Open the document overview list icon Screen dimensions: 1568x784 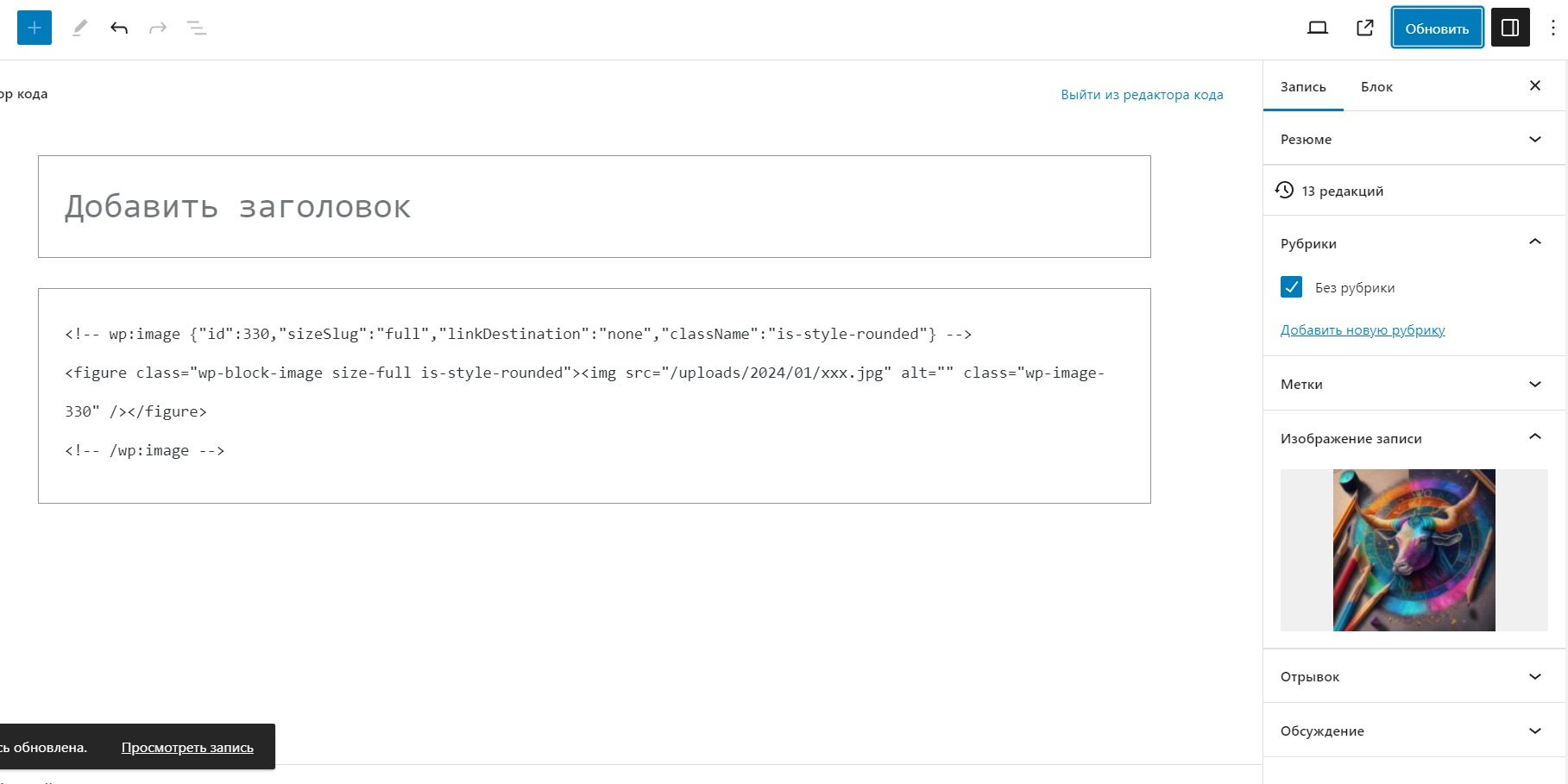point(197,28)
